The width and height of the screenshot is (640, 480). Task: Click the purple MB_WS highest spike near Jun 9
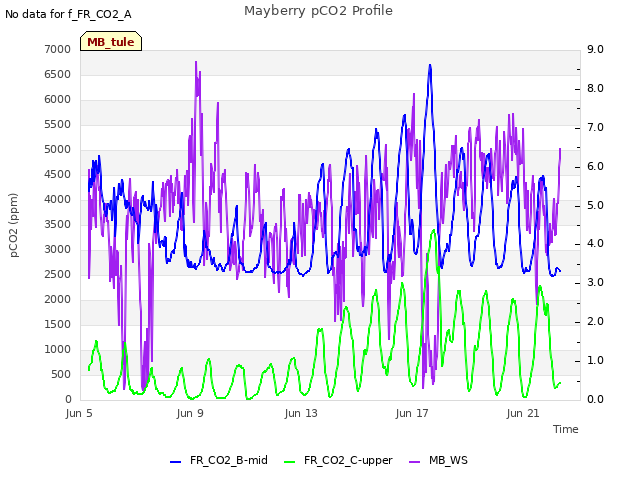pos(196,62)
